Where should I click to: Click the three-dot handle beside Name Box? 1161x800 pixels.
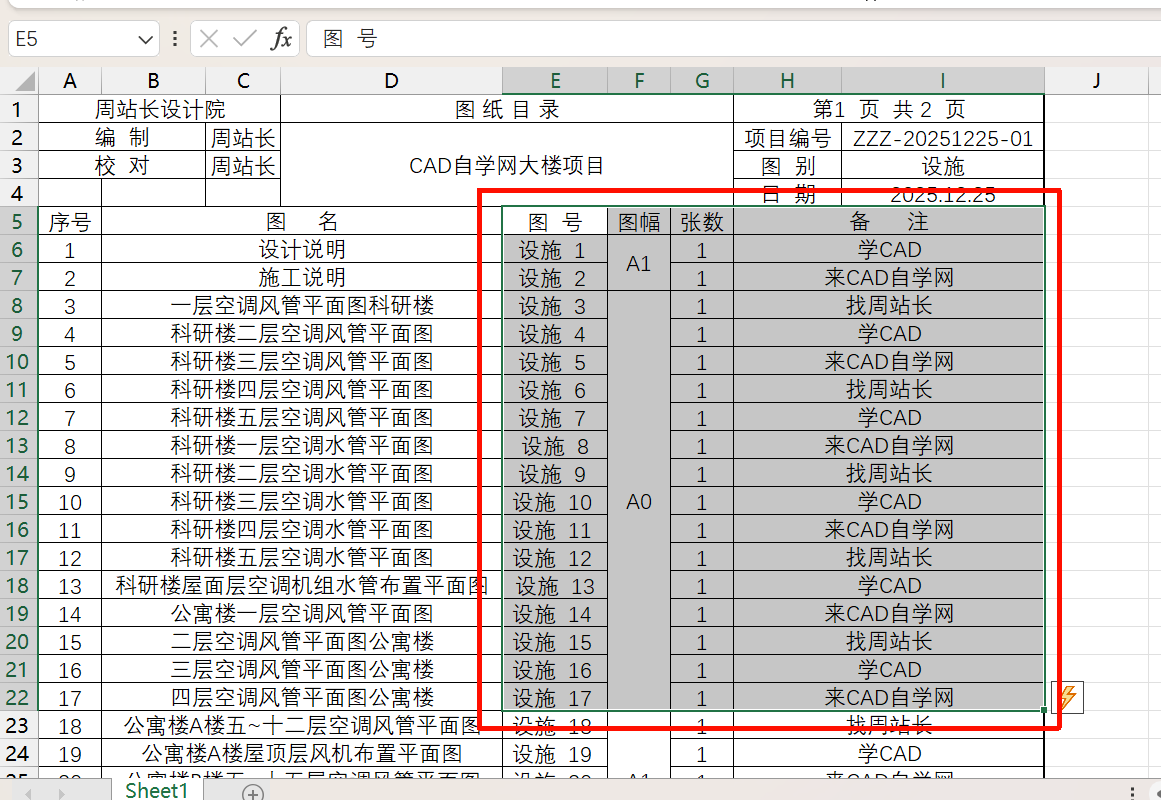[x=175, y=39]
